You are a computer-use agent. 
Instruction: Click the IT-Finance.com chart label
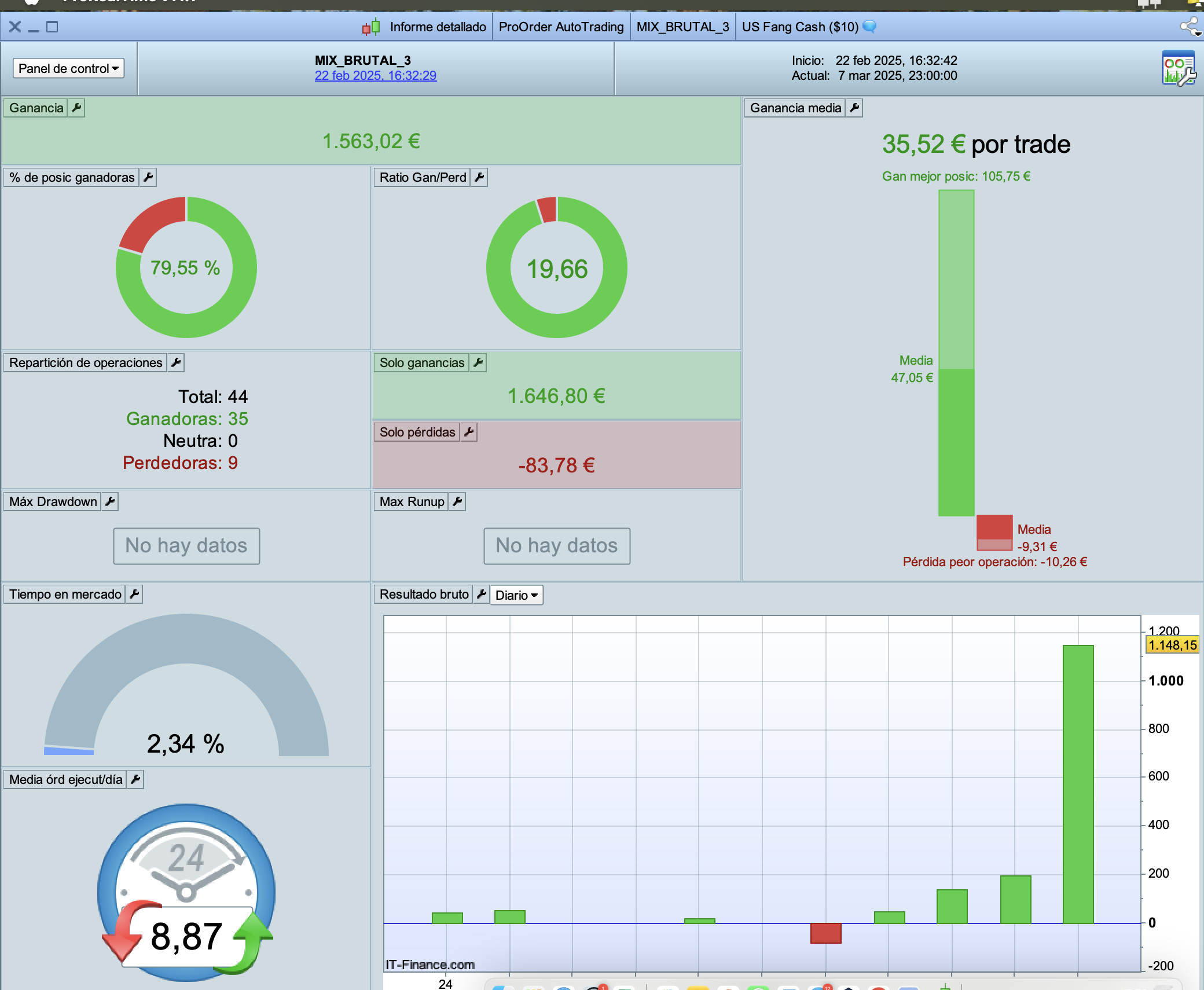coord(430,965)
